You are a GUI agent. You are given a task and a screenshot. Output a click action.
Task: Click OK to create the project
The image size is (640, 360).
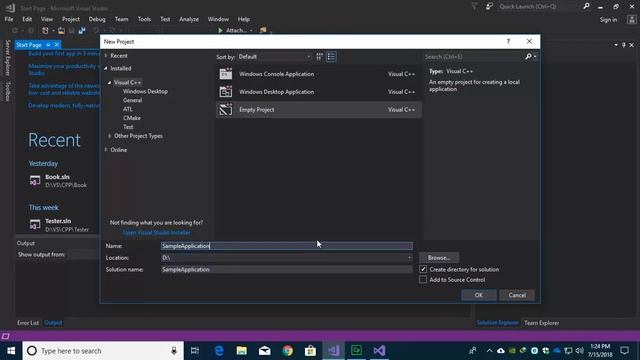click(479, 295)
